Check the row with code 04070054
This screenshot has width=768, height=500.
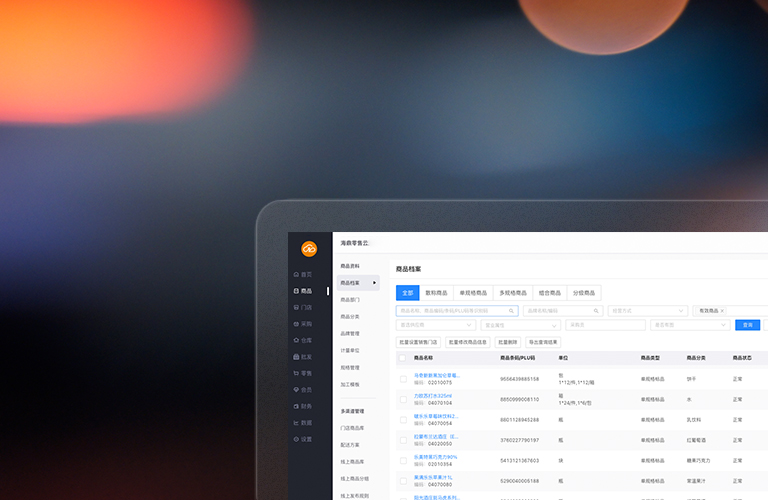point(403,420)
